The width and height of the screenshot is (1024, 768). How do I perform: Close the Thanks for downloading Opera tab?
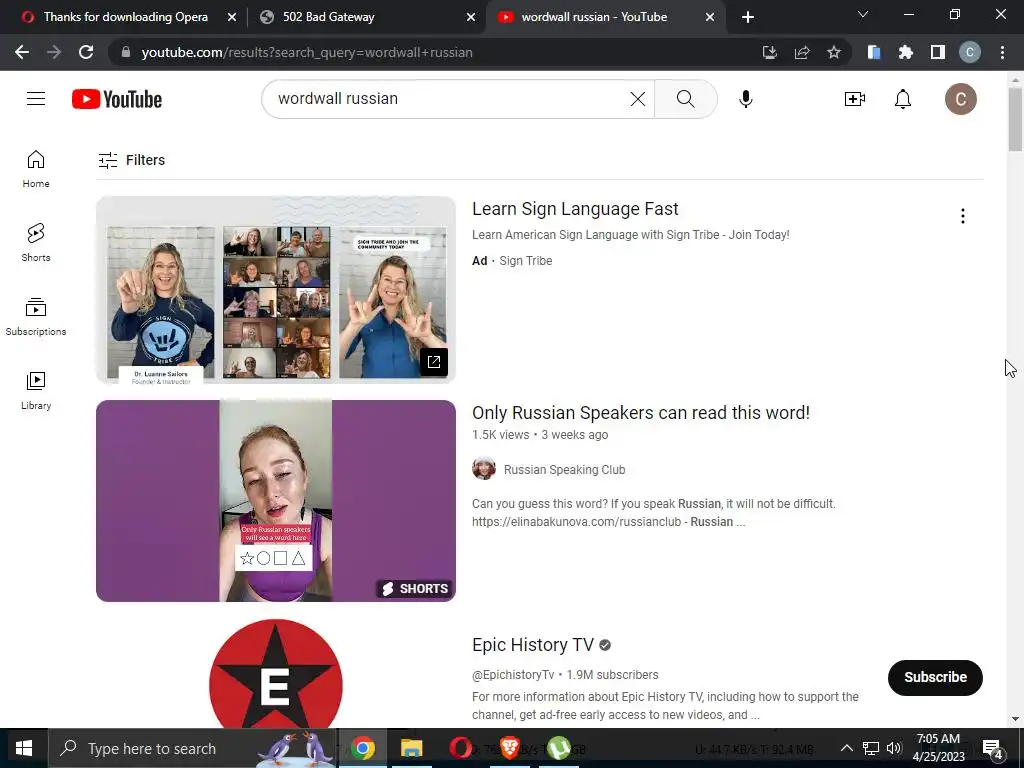[232, 17]
